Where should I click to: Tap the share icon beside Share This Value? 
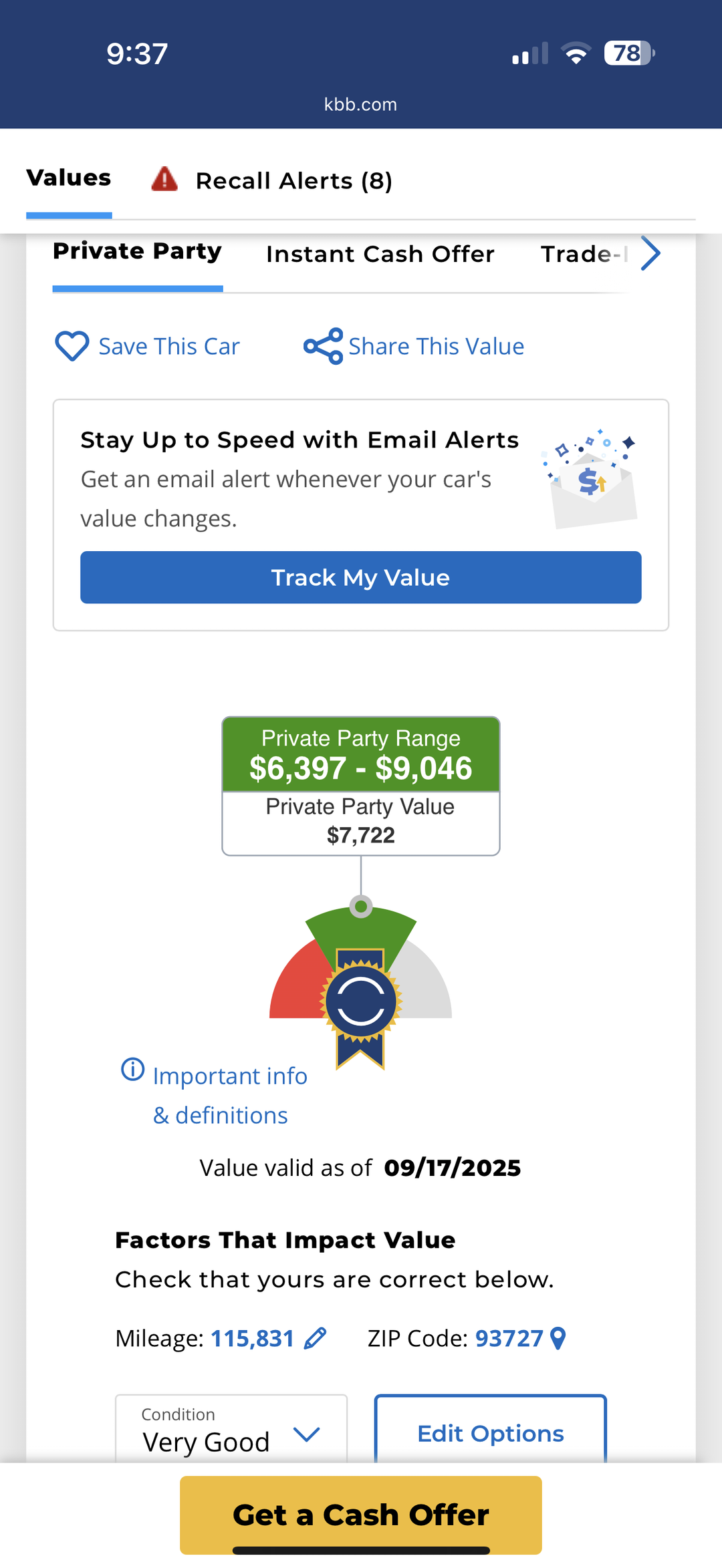pos(323,346)
